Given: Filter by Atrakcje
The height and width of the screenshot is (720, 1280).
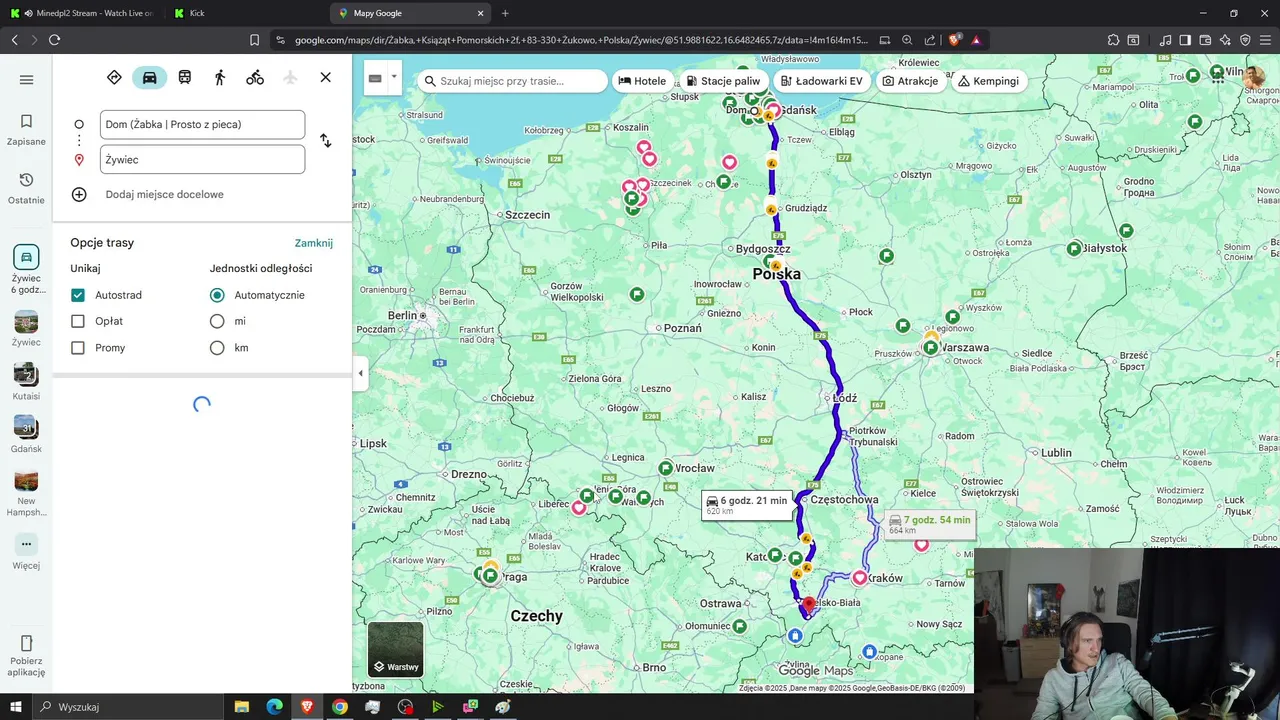Looking at the screenshot, I should pyautogui.click(x=911, y=81).
